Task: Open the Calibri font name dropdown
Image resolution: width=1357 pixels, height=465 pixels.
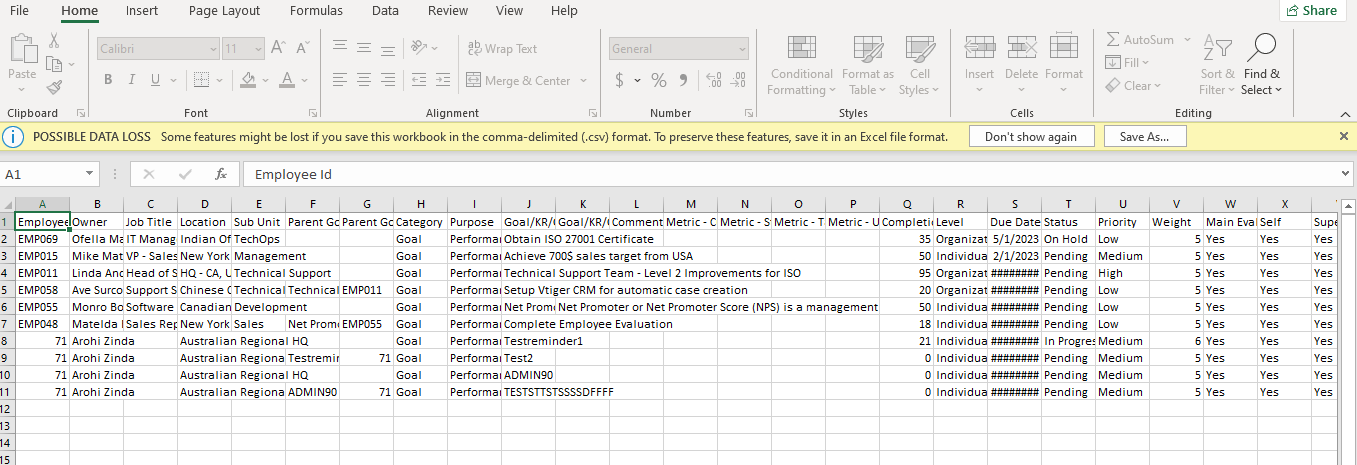Action: [213, 48]
